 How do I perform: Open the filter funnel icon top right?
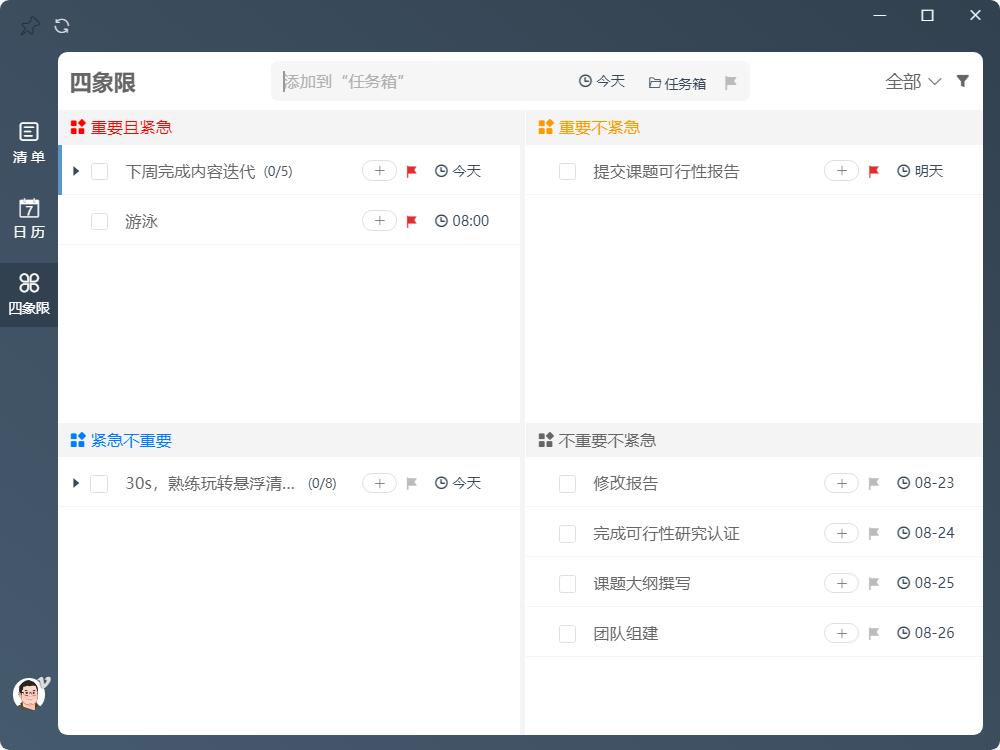pyautogui.click(x=962, y=82)
